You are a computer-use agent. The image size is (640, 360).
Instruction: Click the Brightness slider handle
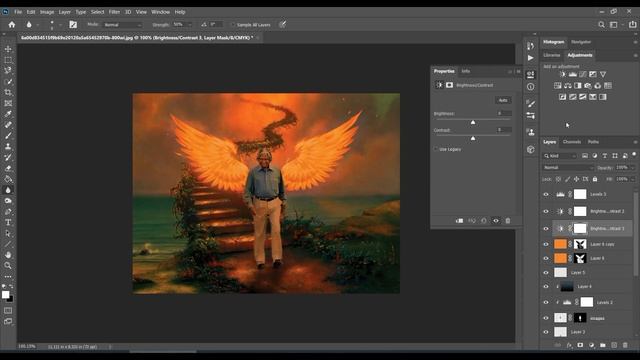(473, 122)
